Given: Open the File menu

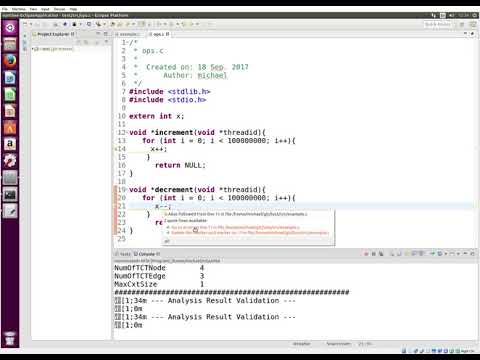Looking at the screenshot, I should [x=5, y=9].
